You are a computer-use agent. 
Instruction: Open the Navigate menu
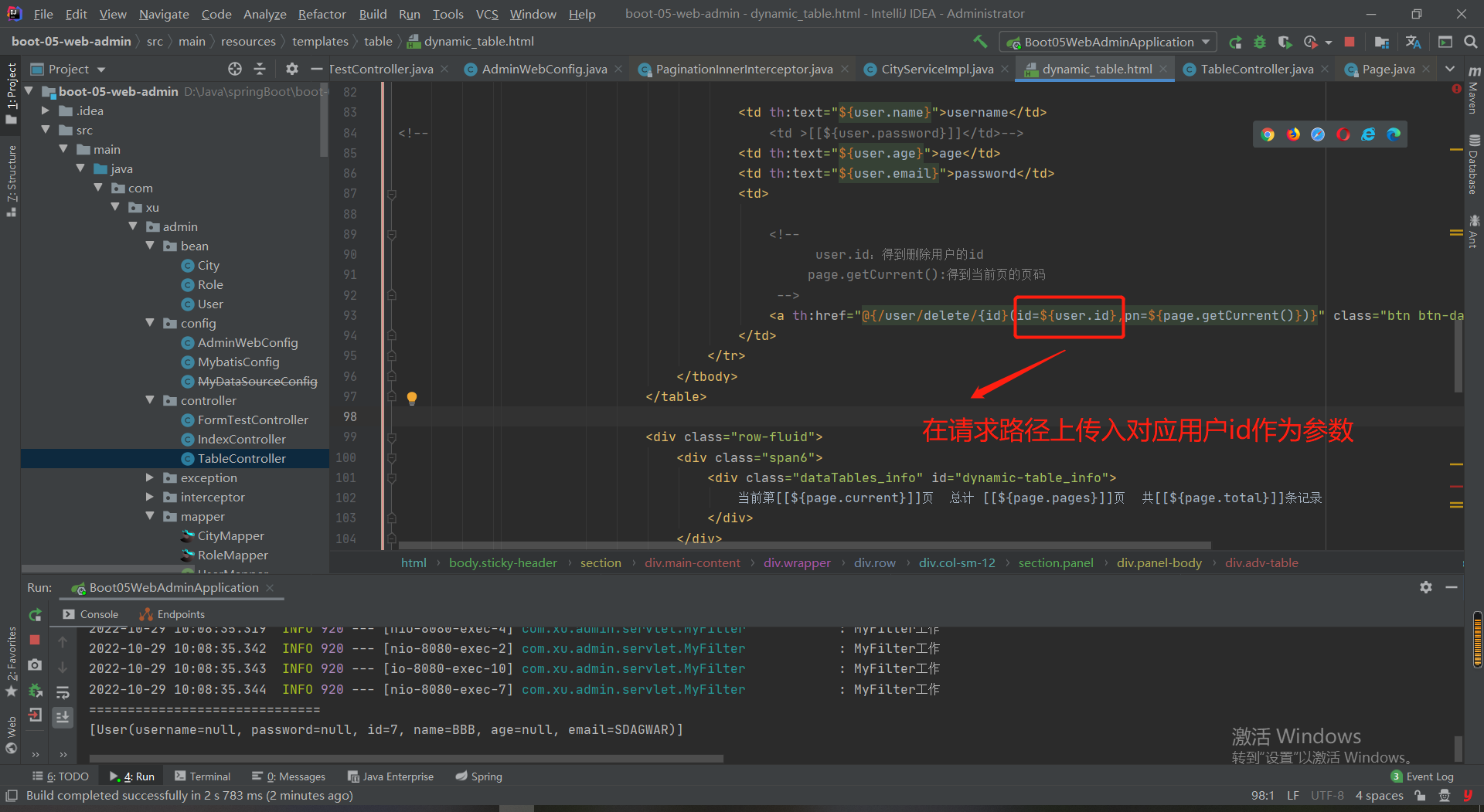click(164, 14)
